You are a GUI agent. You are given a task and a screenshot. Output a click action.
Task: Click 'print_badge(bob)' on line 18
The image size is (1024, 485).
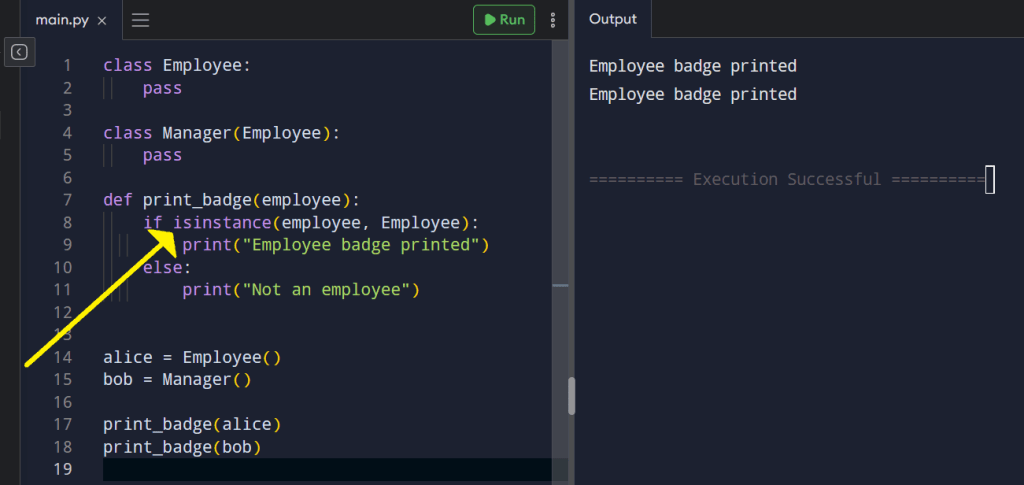pos(182,448)
